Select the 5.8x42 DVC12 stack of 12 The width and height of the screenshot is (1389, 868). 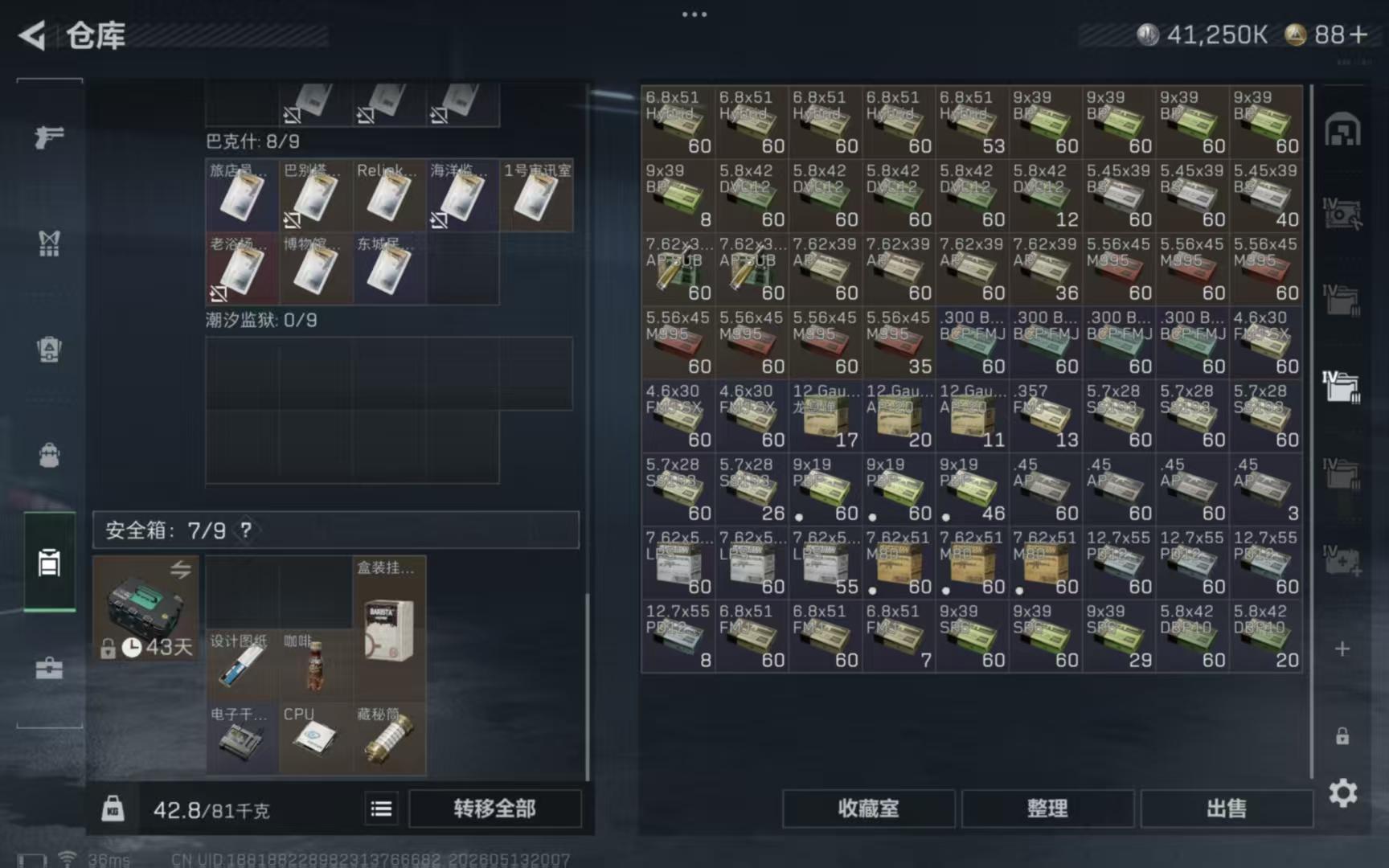click(x=1046, y=195)
